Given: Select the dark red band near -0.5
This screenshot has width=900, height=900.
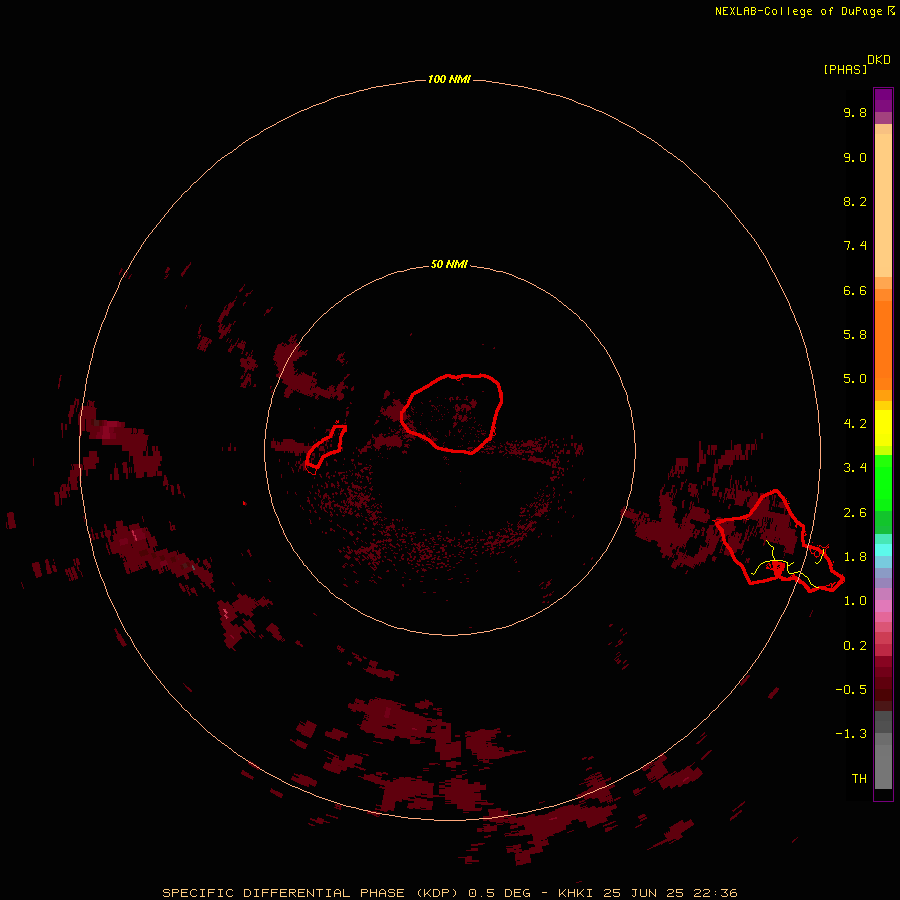Looking at the screenshot, I should (883, 689).
